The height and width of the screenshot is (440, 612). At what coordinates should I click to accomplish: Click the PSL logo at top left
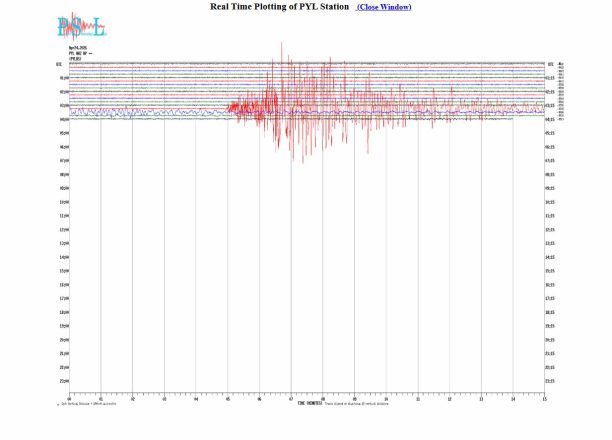tap(78, 27)
